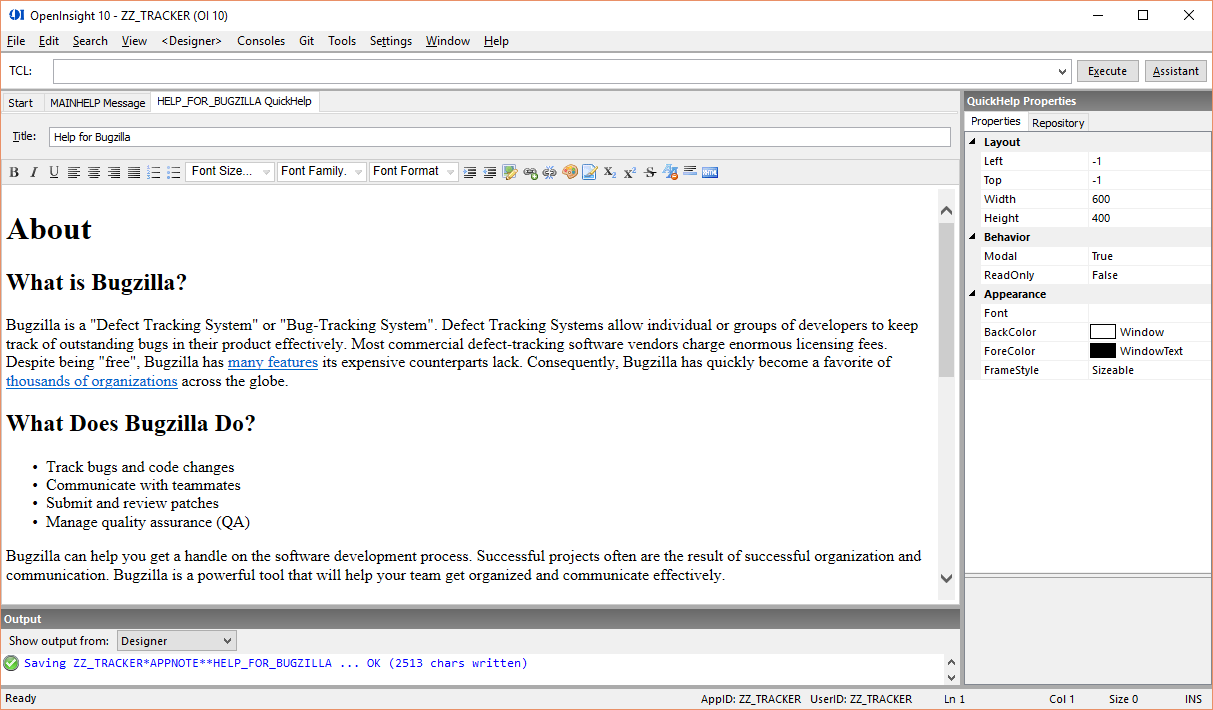
Task: Open the Tools menu
Action: tap(342, 41)
